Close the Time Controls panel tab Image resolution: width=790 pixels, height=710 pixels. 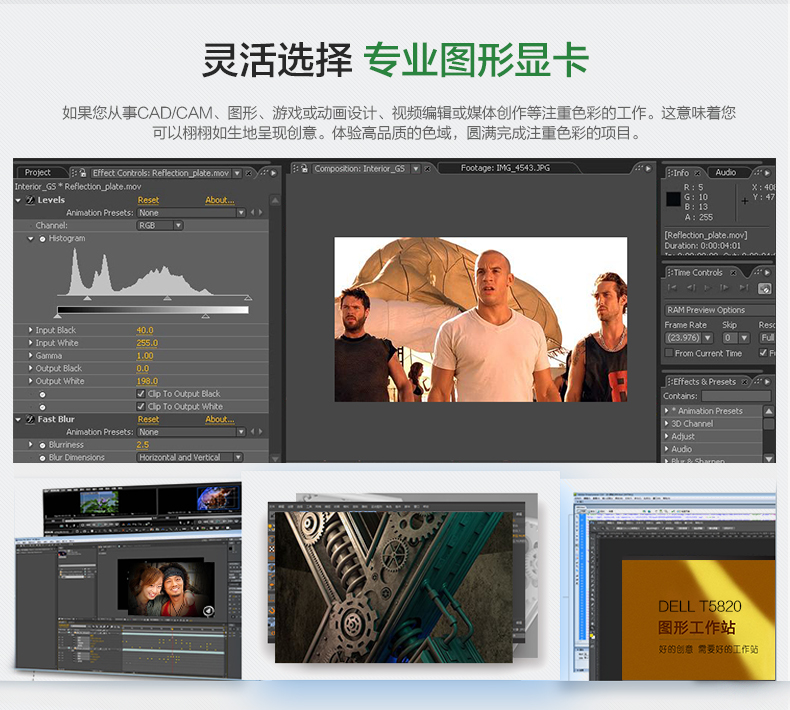tap(732, 273)
